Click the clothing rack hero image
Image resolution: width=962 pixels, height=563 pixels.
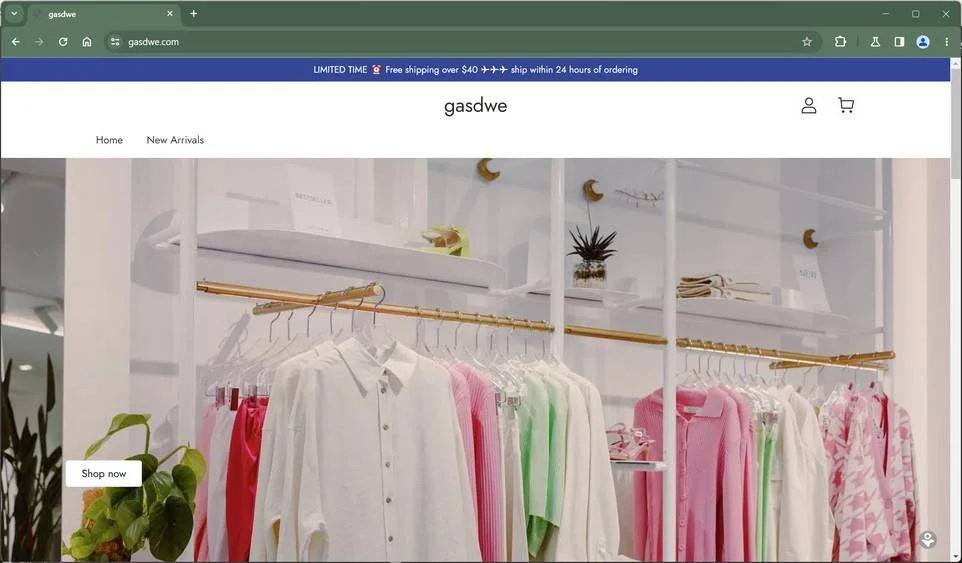pos(475,359)
